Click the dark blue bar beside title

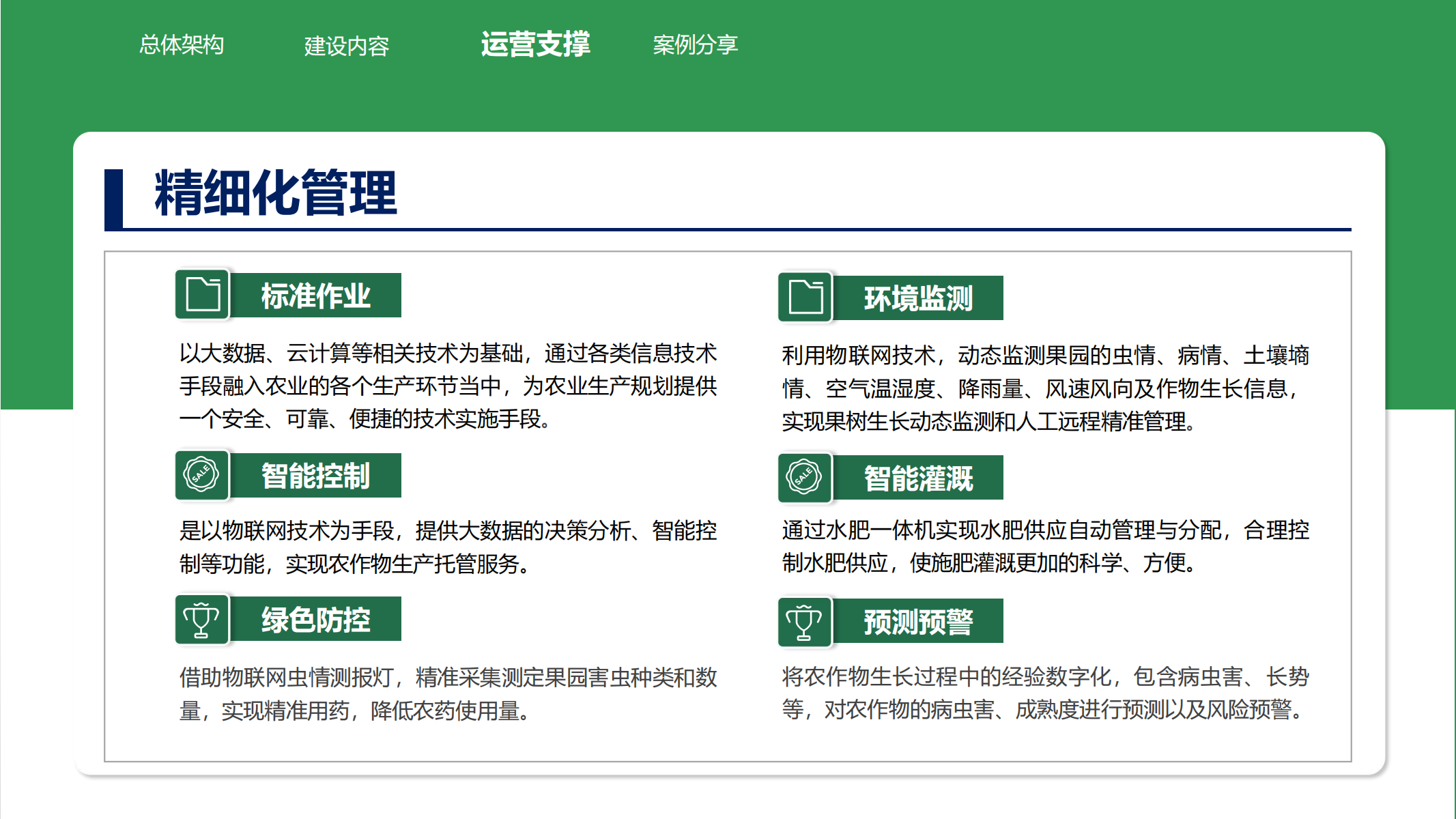[x=113, y=199]
